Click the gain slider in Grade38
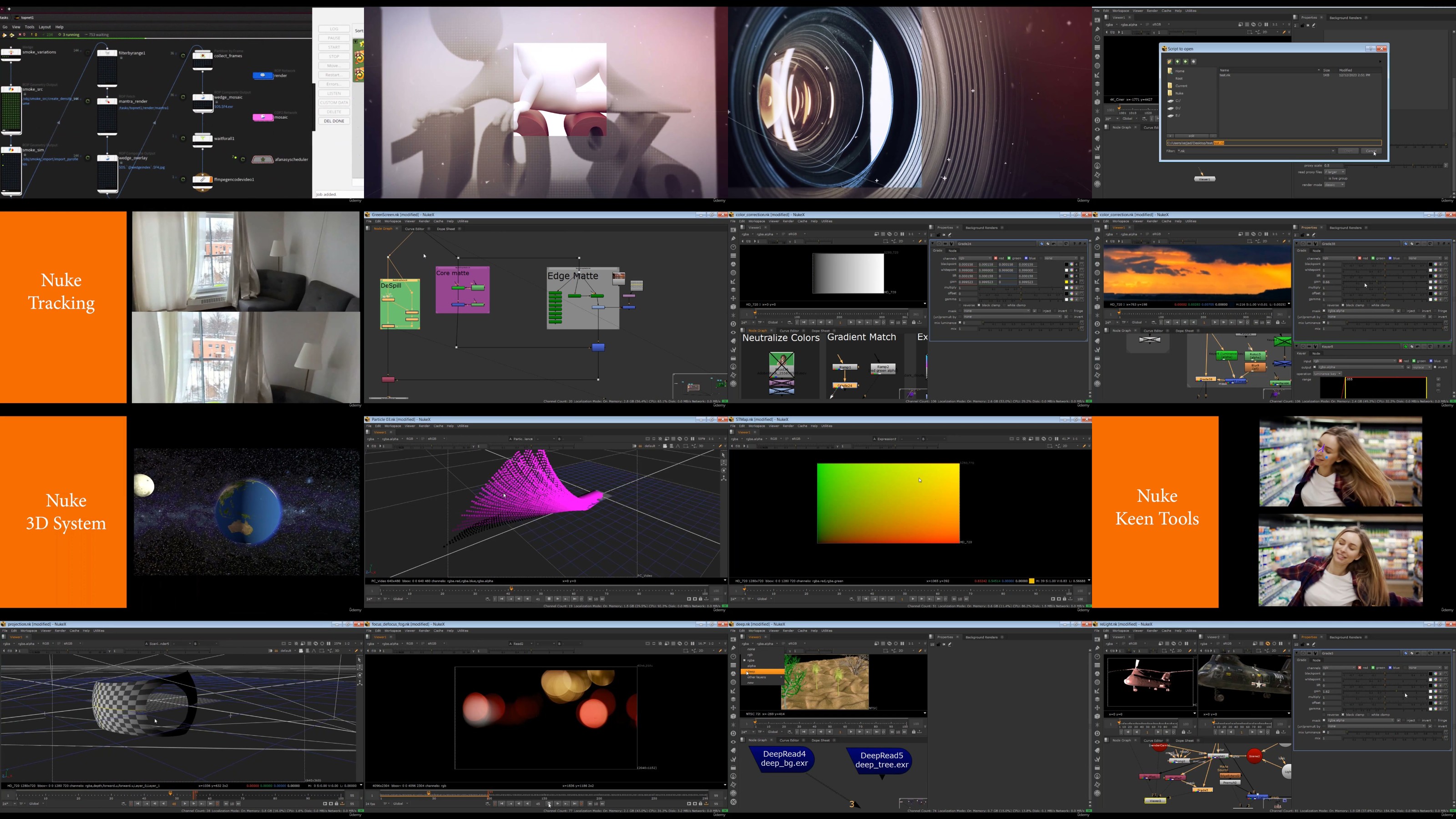 click(x=1385, y=282)
